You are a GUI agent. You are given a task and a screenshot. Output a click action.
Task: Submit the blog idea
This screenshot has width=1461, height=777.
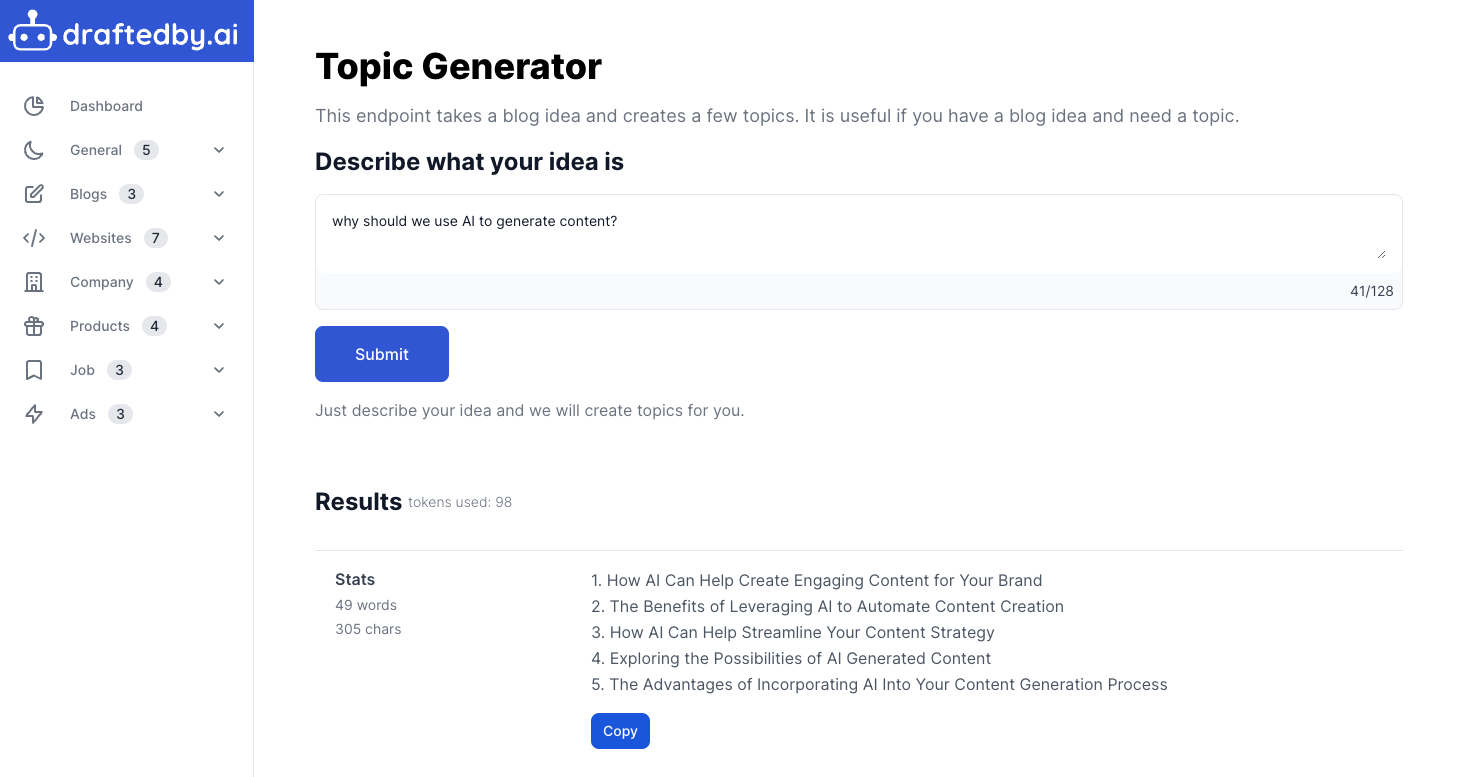click(x=382, y=354)
